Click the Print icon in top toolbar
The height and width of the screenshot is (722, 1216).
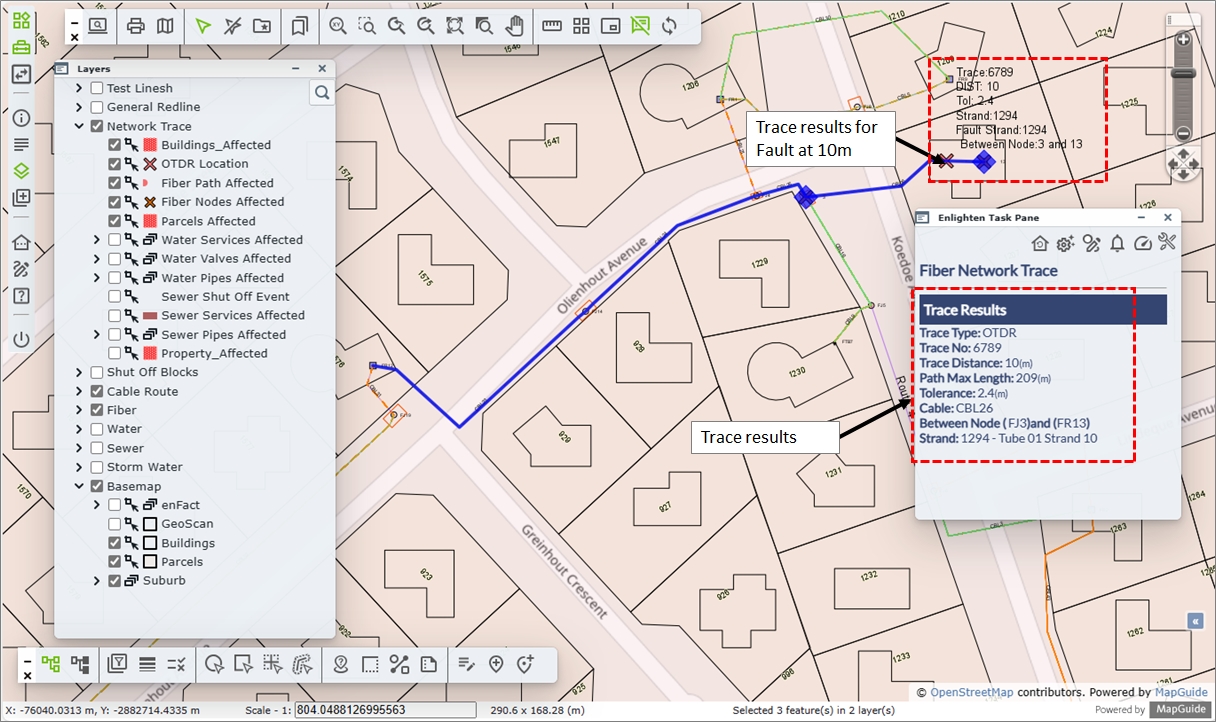click(x=135, y=26)
